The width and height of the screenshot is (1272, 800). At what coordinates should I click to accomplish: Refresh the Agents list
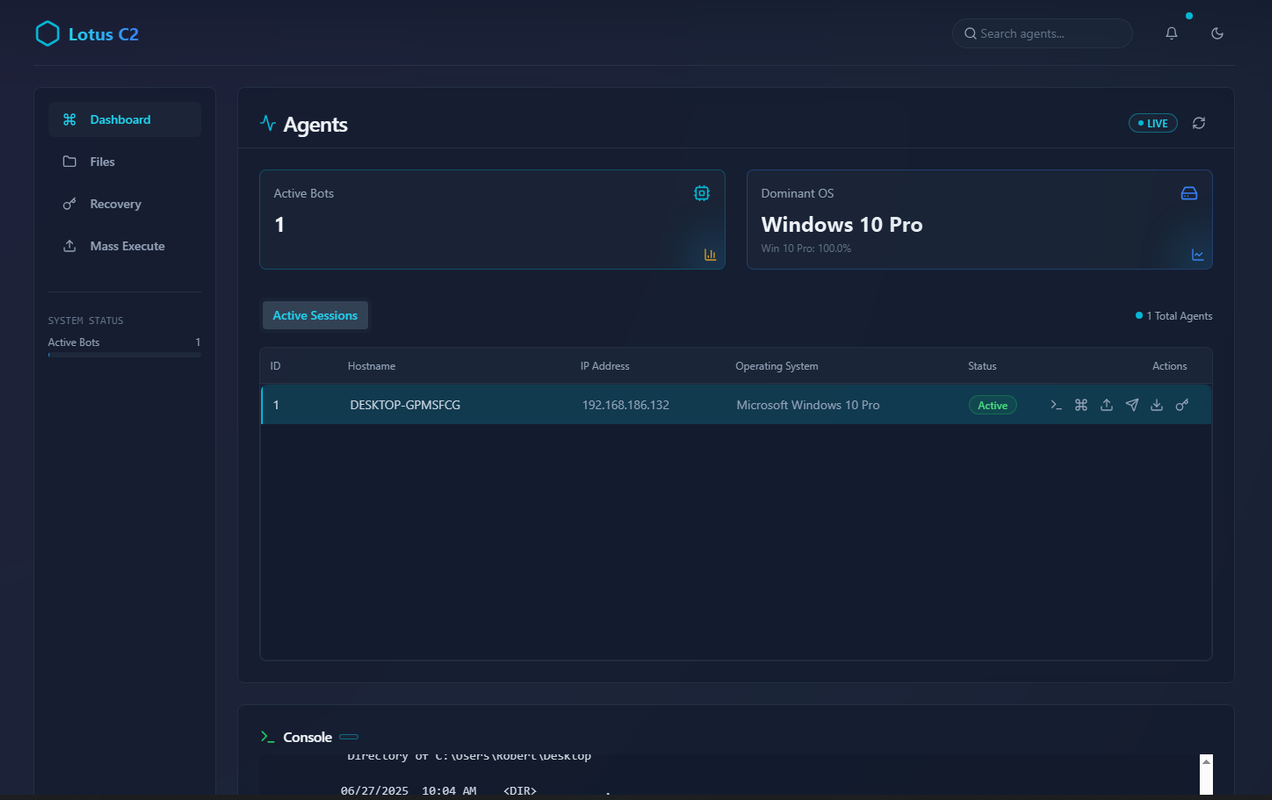coord(1199,123)
